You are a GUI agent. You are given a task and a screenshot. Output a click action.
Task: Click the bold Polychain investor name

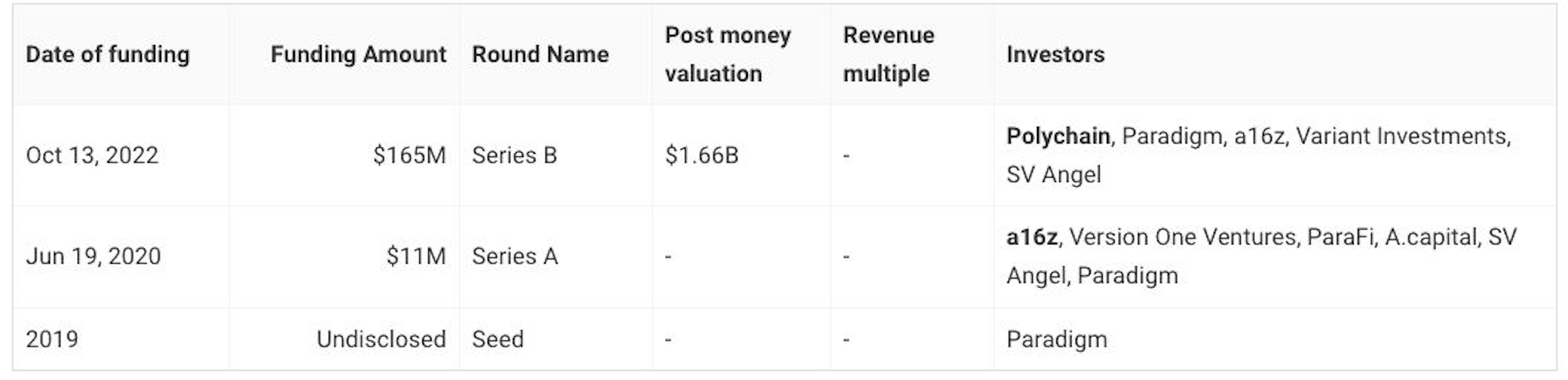1058,136
